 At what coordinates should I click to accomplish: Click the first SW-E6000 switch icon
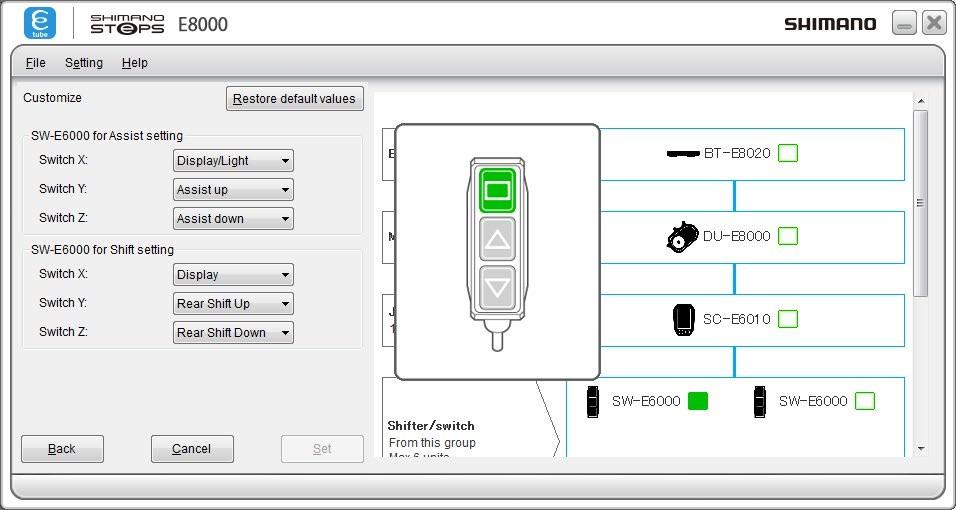click(x=593, y=401)
